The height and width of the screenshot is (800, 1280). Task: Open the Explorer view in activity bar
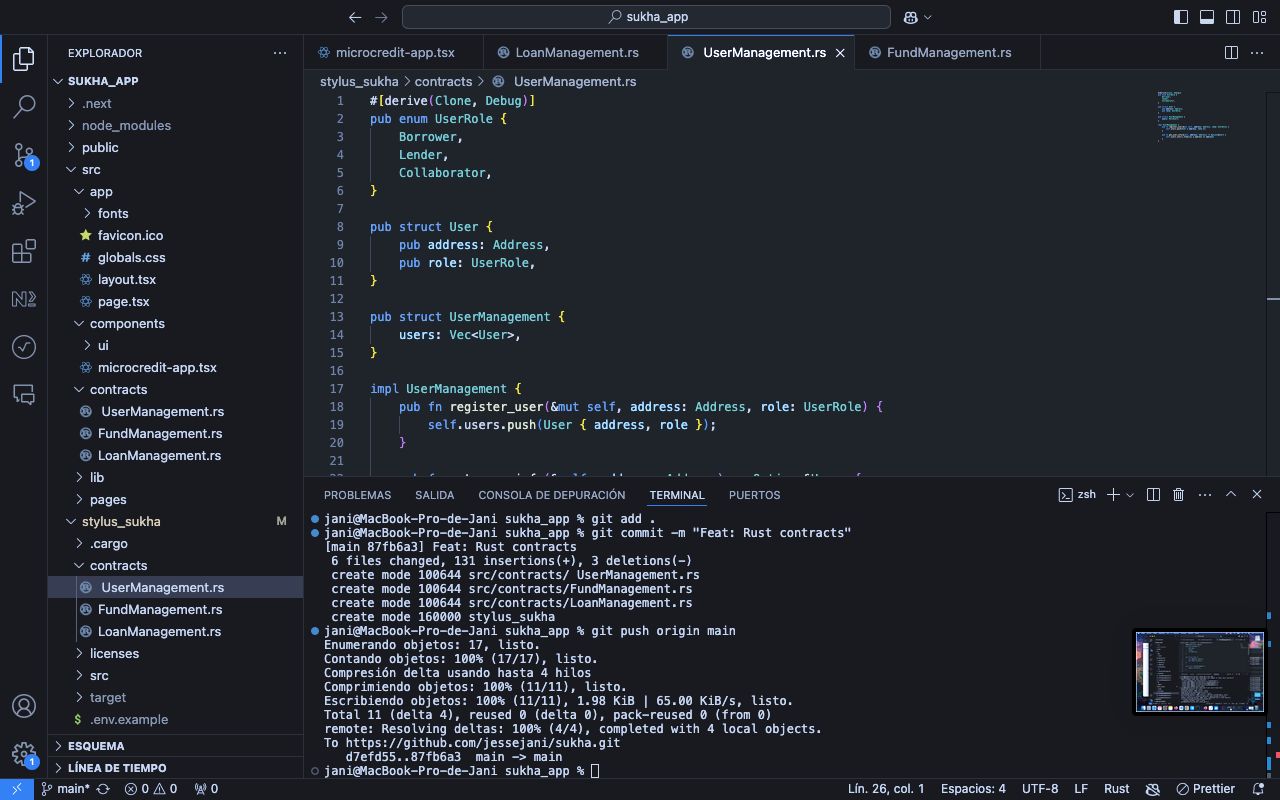tap(24, 59)
